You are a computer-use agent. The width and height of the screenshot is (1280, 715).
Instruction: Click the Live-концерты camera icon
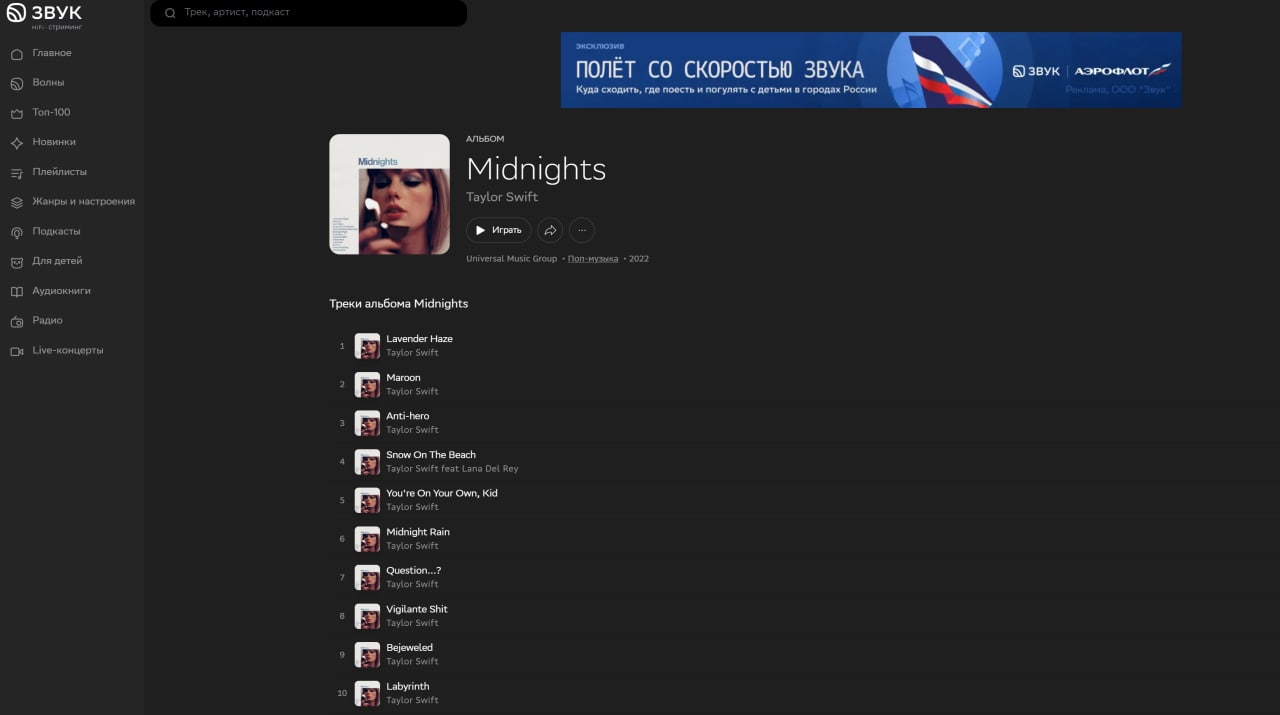16,351
